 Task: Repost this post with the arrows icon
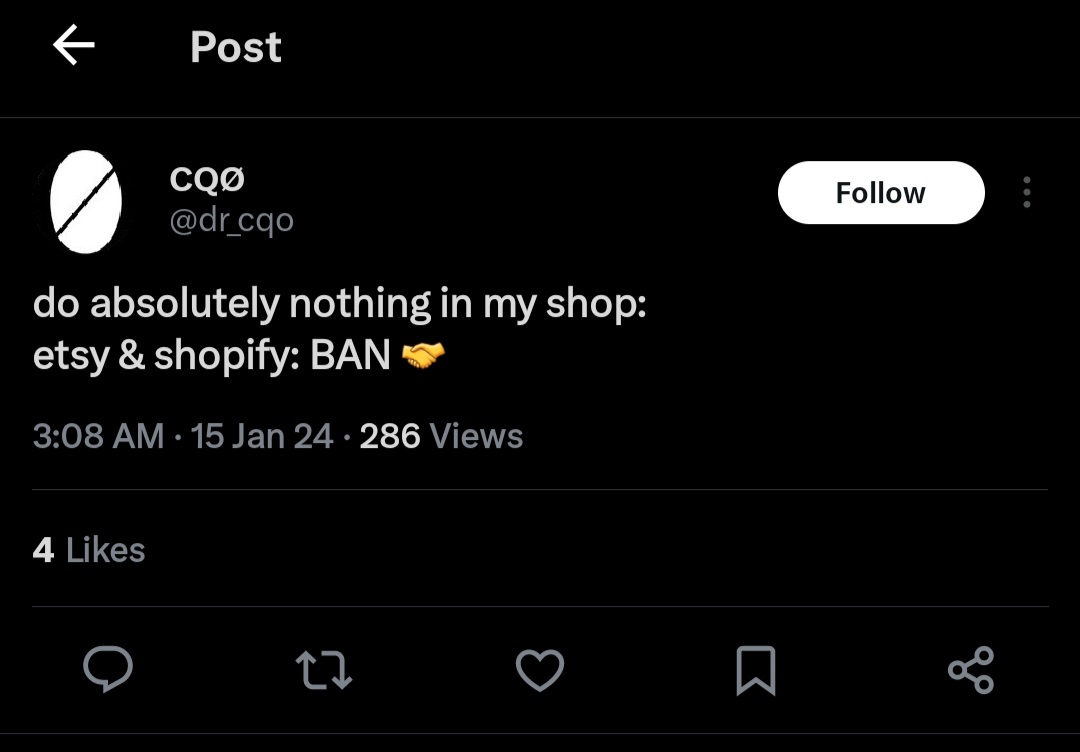coord(323,670)
